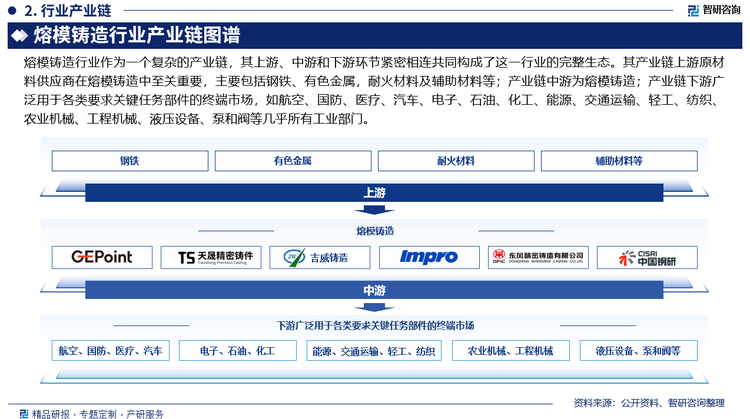Click the down arrow below 中游 banner
Screen dimensions: 750x419
(x=374, y=307)
